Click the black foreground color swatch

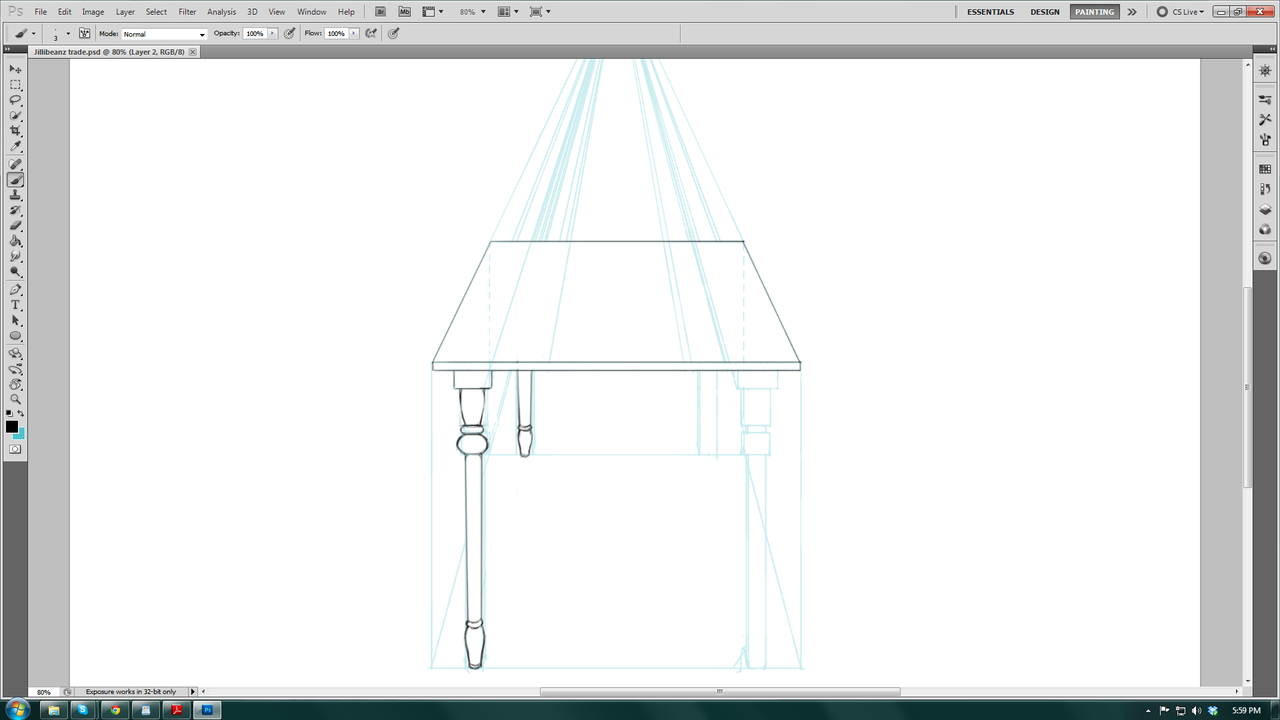[11, 427]
